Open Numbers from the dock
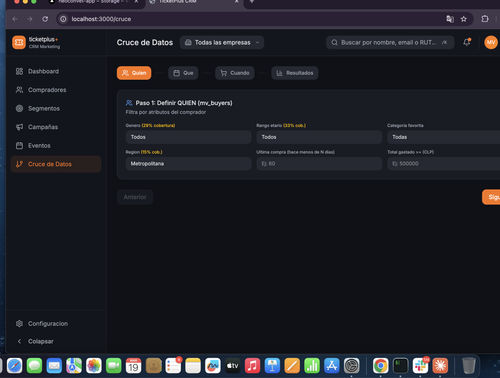The width and height of the screenshot is (500, 378). (x=312, y=366)
